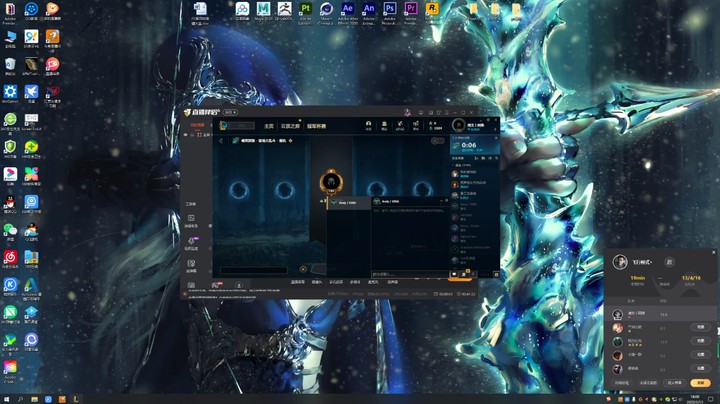Open the Maya 2020 desktop shortcut
This screenshot has height=404, width=720.
[263, 9]
